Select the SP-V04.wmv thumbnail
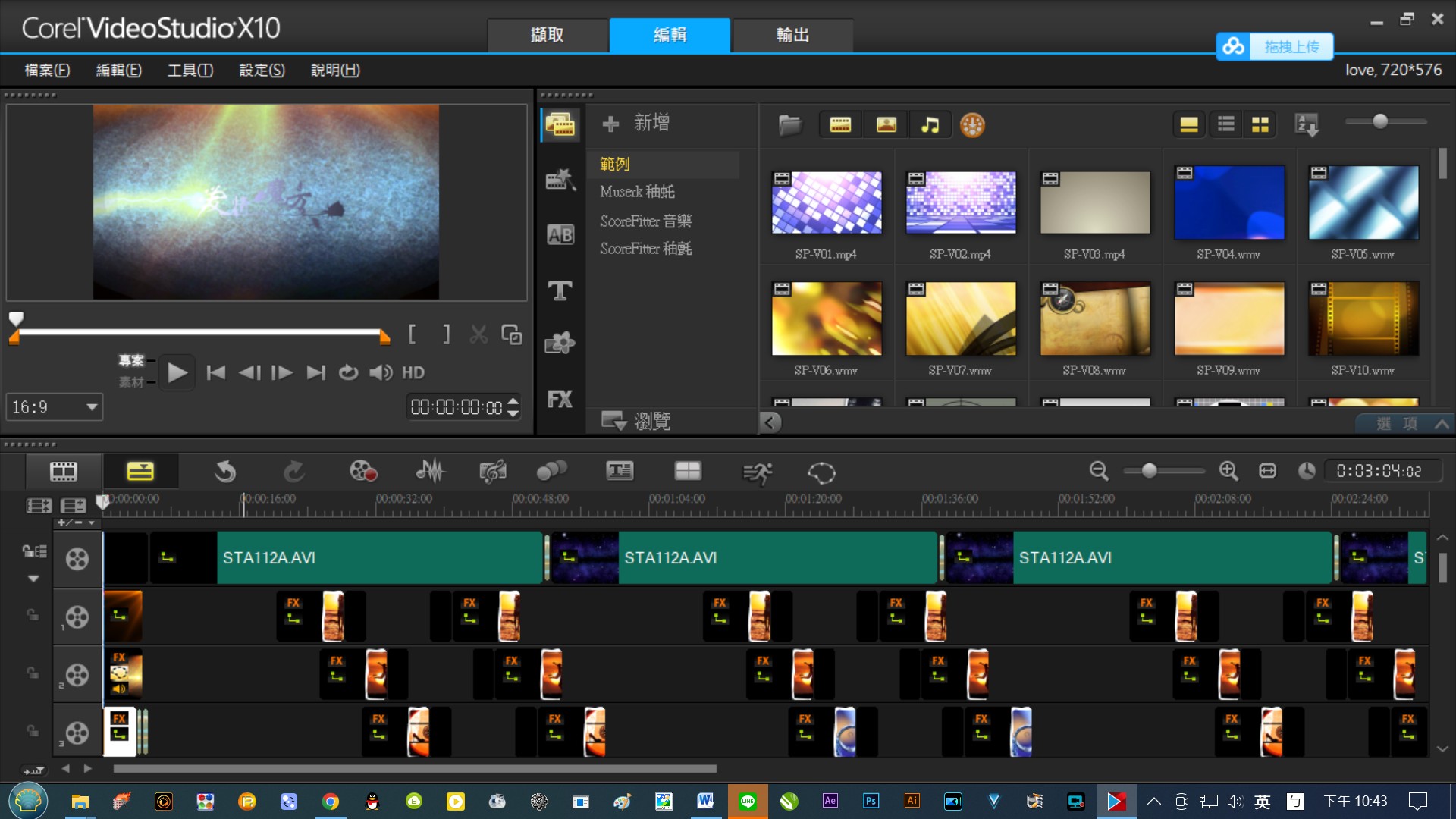Image resolution: width=1456 pixels, height=819 pixels. click(1229, 202)
